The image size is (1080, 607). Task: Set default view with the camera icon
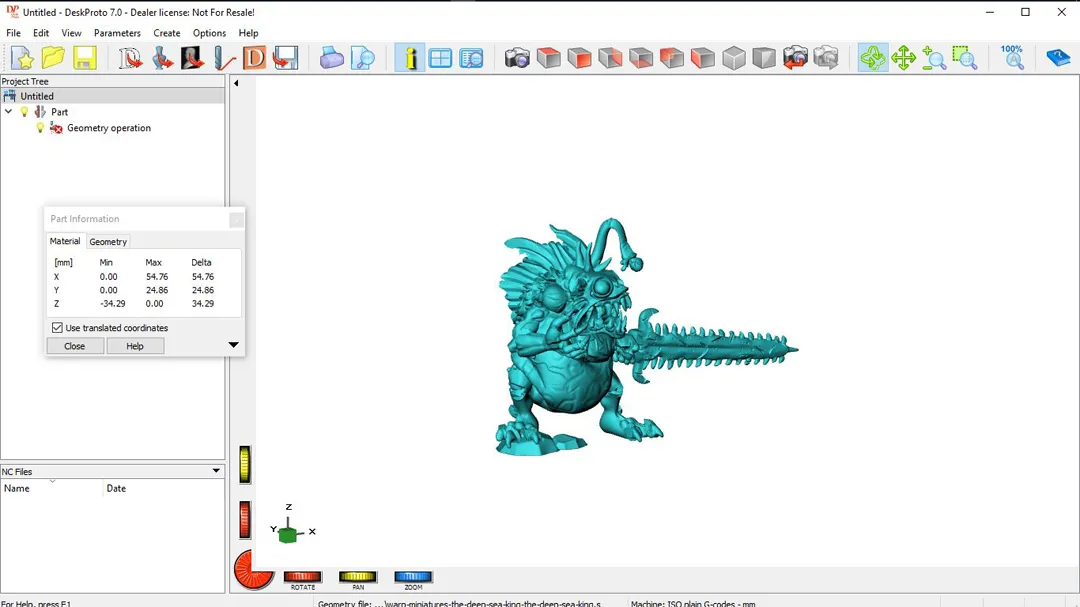coord(517,58)
